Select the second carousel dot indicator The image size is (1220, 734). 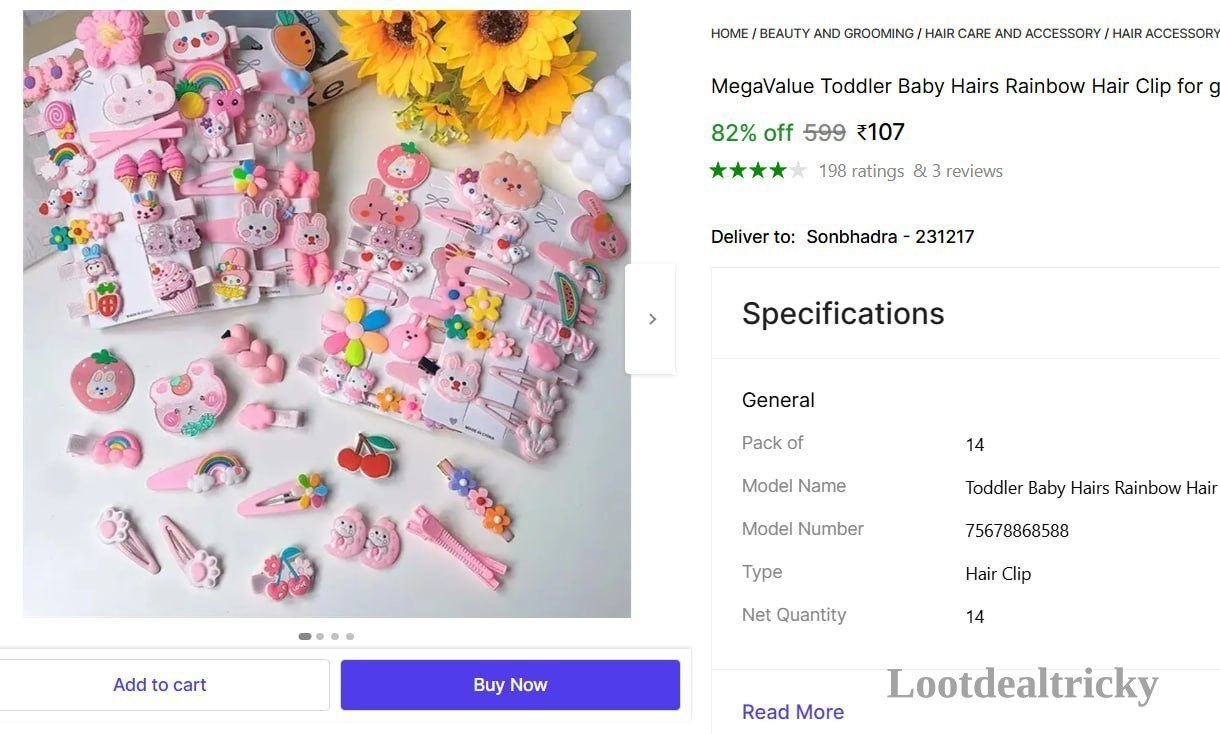(x=320, y=636)
